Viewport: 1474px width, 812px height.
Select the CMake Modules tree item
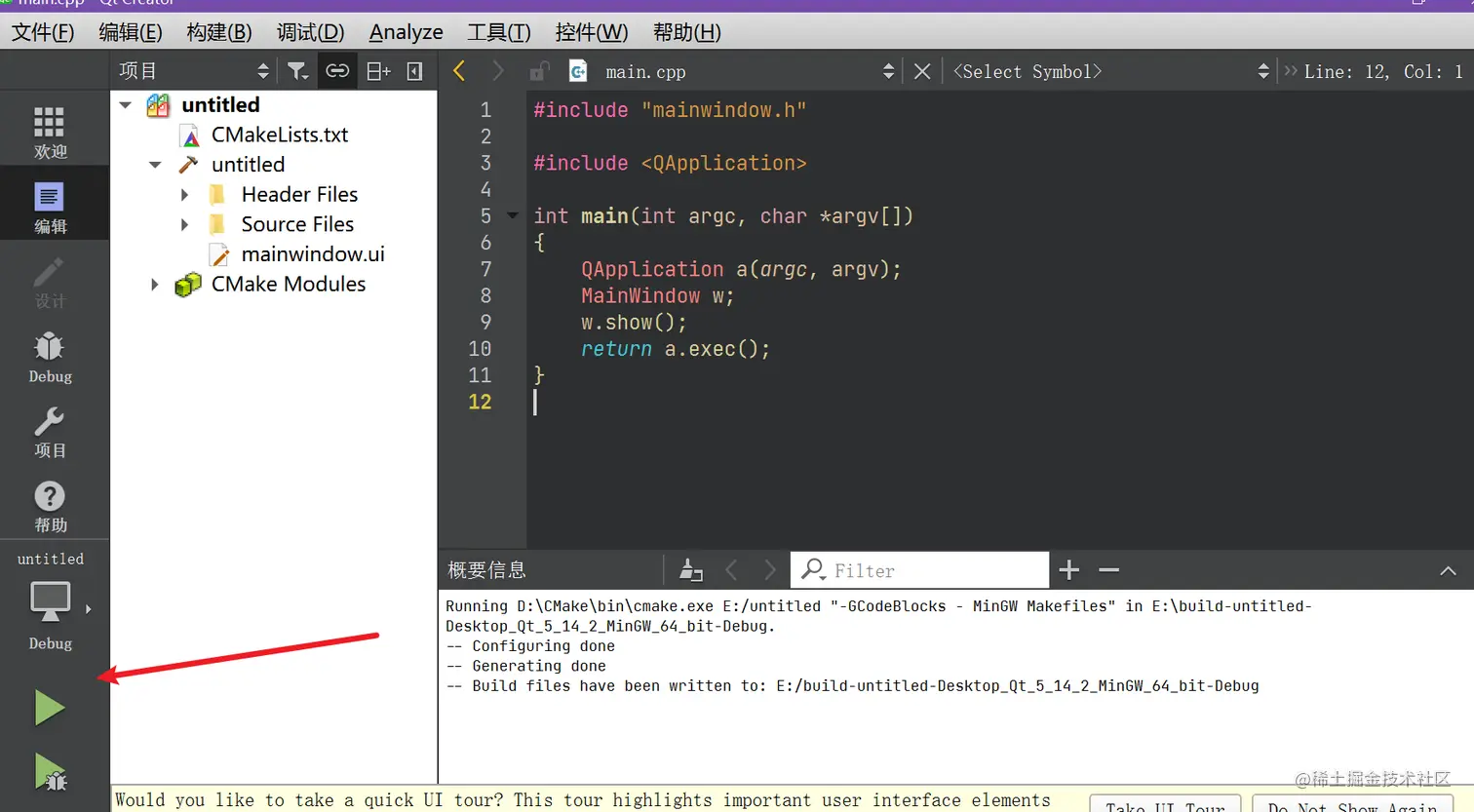point(289,285)
